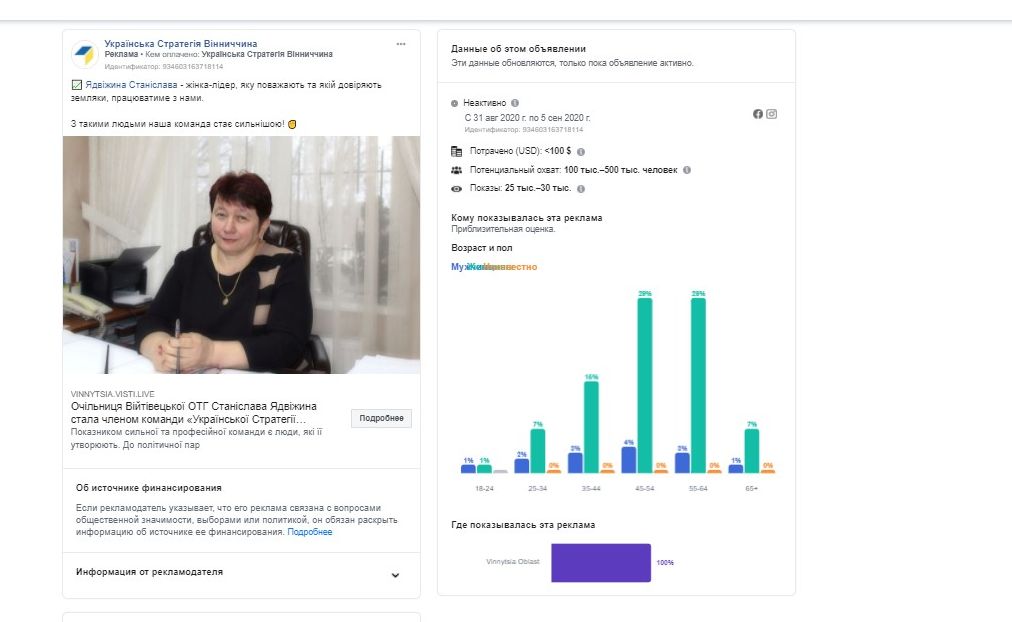The image size is (1012, 622).
Task: Click the info icon next to Неактивно
Action: pos(515,103)
